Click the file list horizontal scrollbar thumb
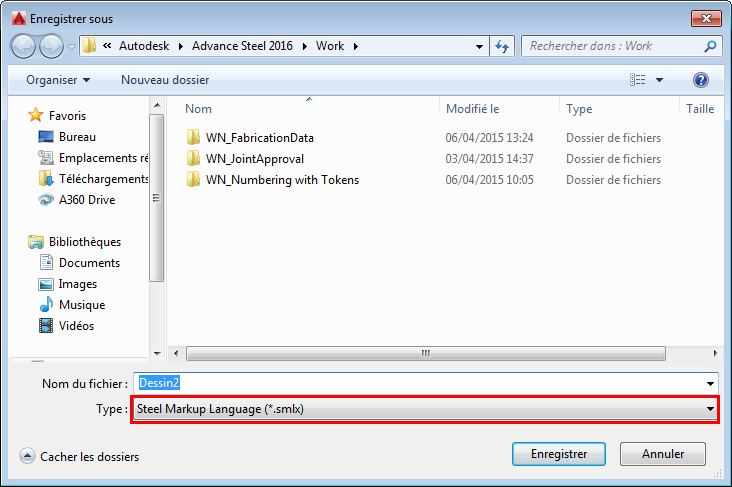 pos(426,353)
